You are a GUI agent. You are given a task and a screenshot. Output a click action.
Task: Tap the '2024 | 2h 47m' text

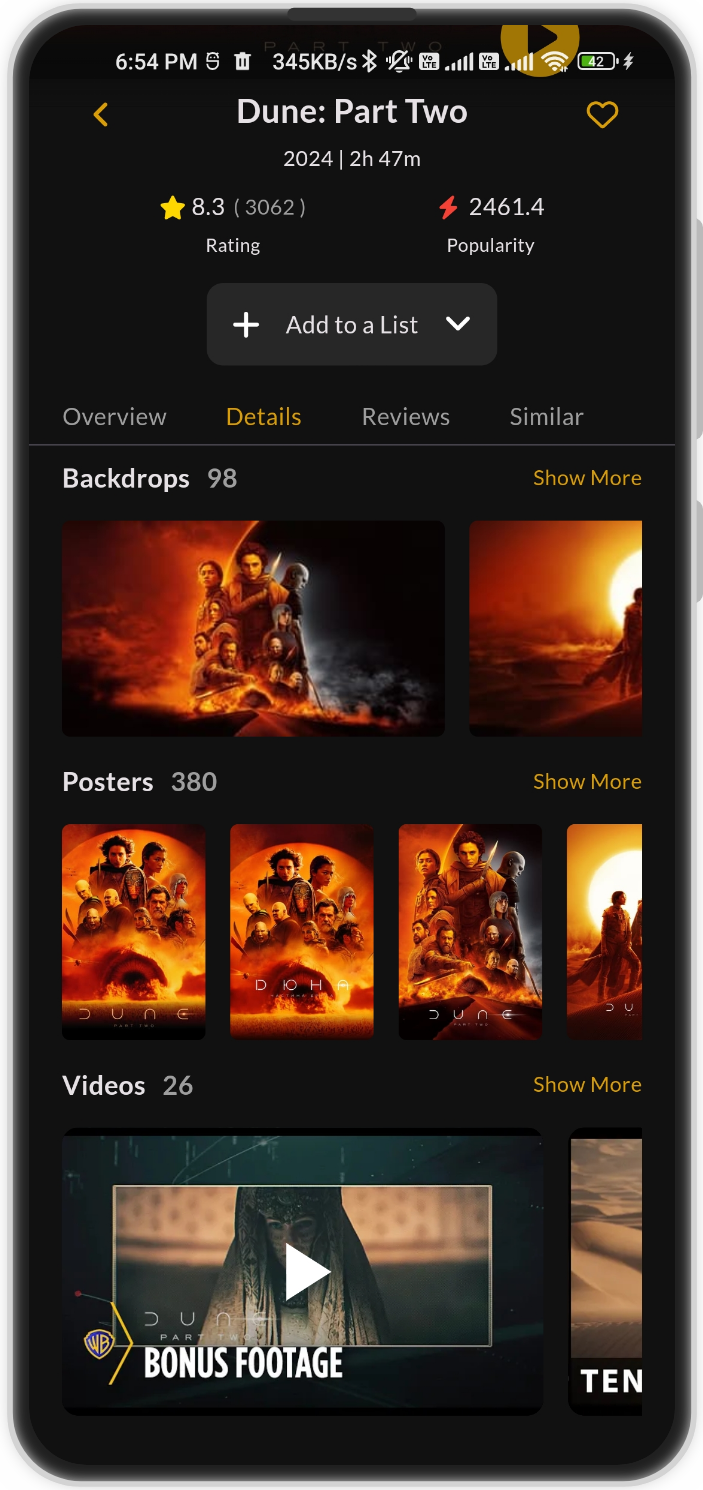tap(352, 159)
